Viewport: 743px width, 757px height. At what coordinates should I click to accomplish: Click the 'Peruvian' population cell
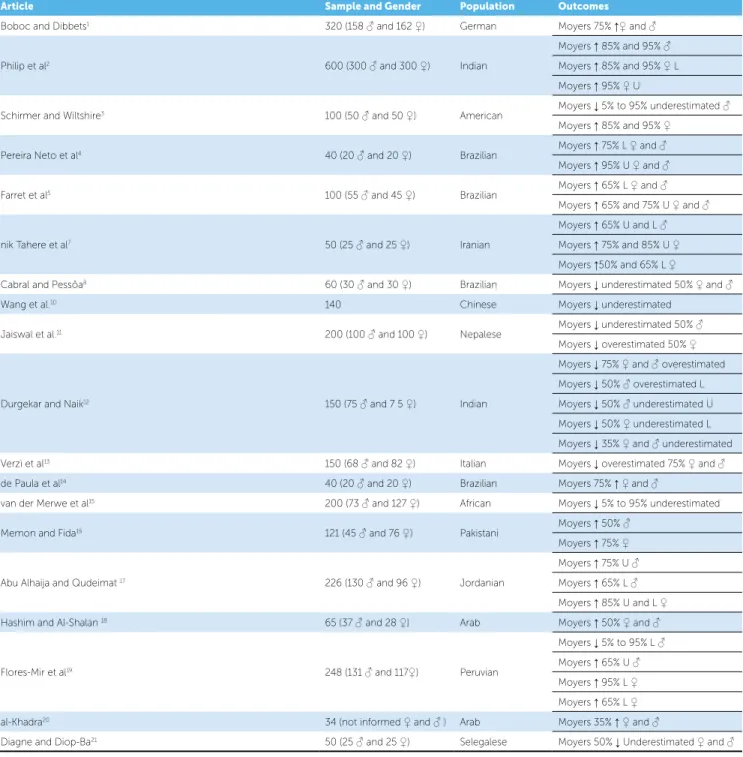479,672
